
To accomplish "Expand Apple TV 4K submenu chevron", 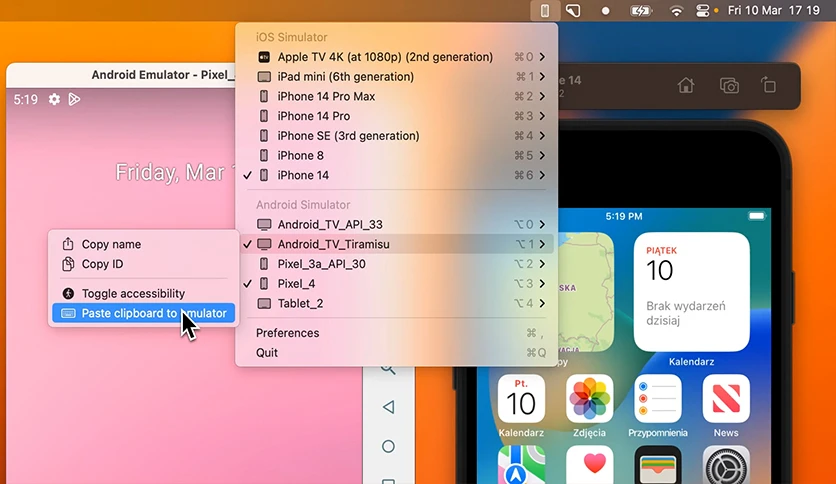I will coord(542,57).
